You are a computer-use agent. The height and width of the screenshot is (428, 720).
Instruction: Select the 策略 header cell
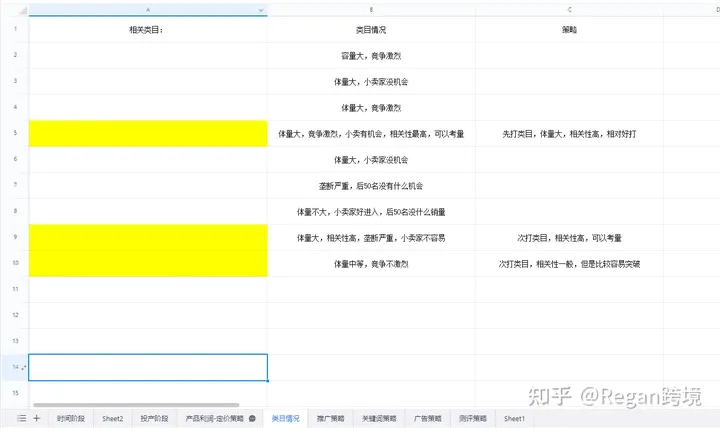[x=569, y=30]
